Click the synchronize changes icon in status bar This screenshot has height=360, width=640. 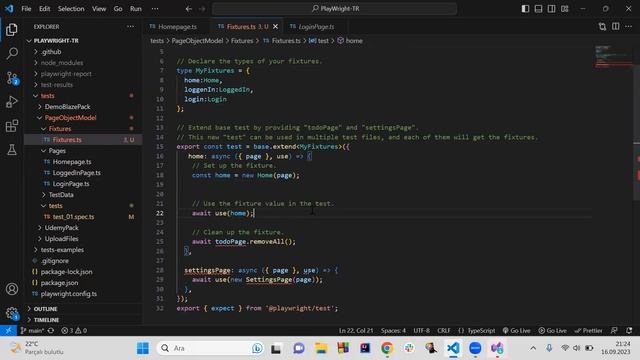pos(51,331)
